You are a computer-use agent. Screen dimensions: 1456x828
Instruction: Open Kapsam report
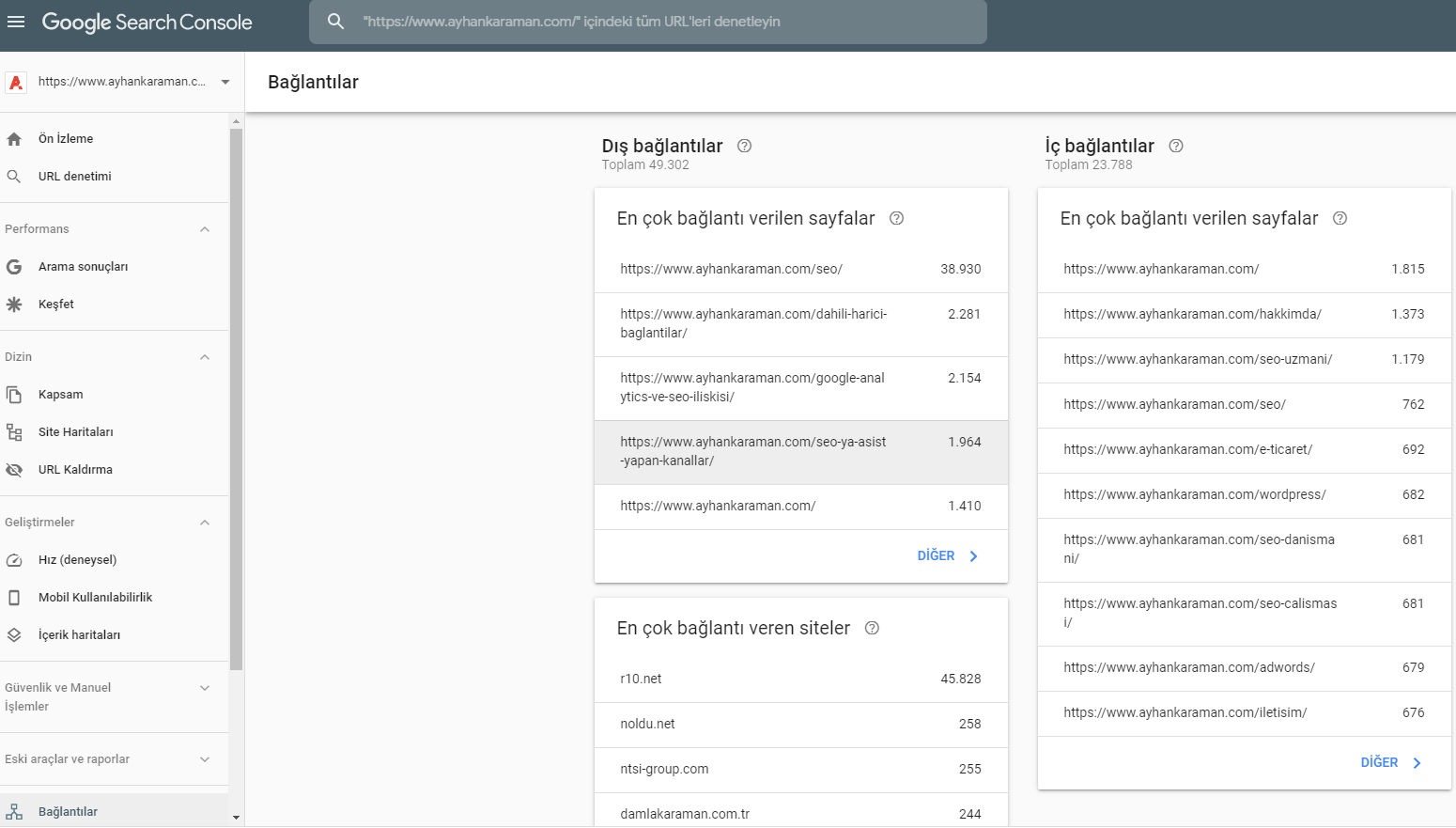click(114, 395)
